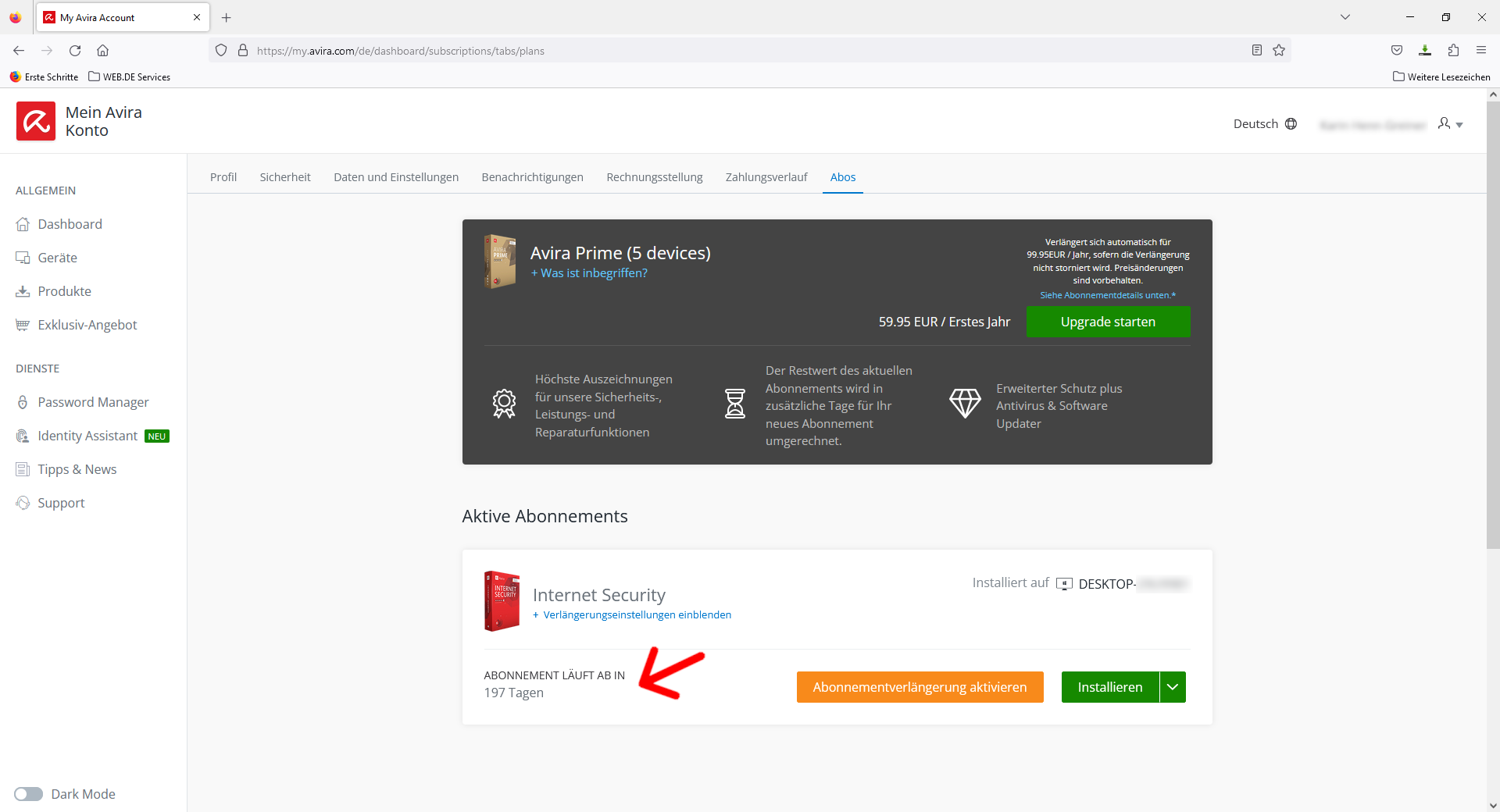Click the '59.95 EUR / Erstes Jahr' price
The image size is (1500, 812).
[944, 322]
